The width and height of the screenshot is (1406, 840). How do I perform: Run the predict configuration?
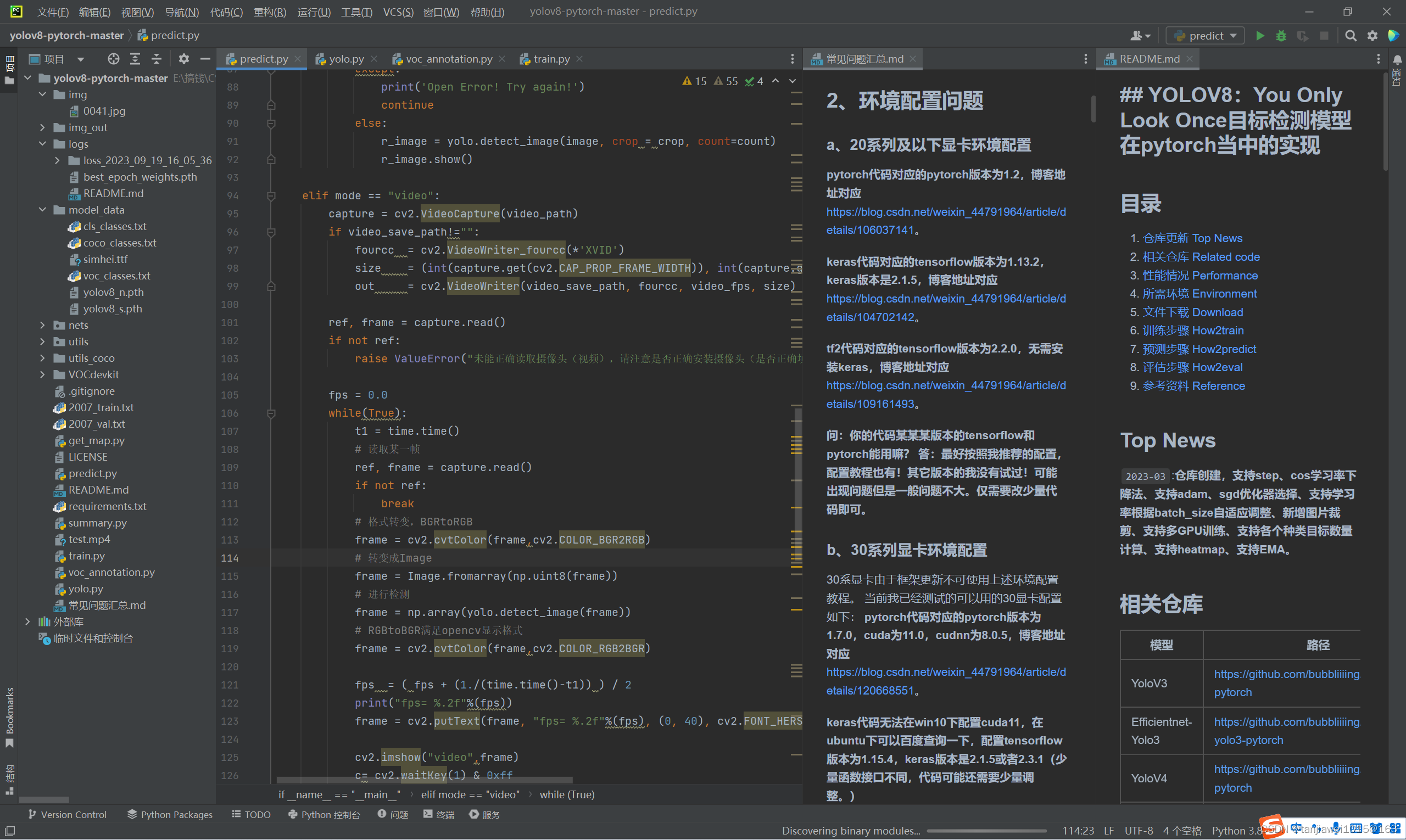[x=1260, y=36]
